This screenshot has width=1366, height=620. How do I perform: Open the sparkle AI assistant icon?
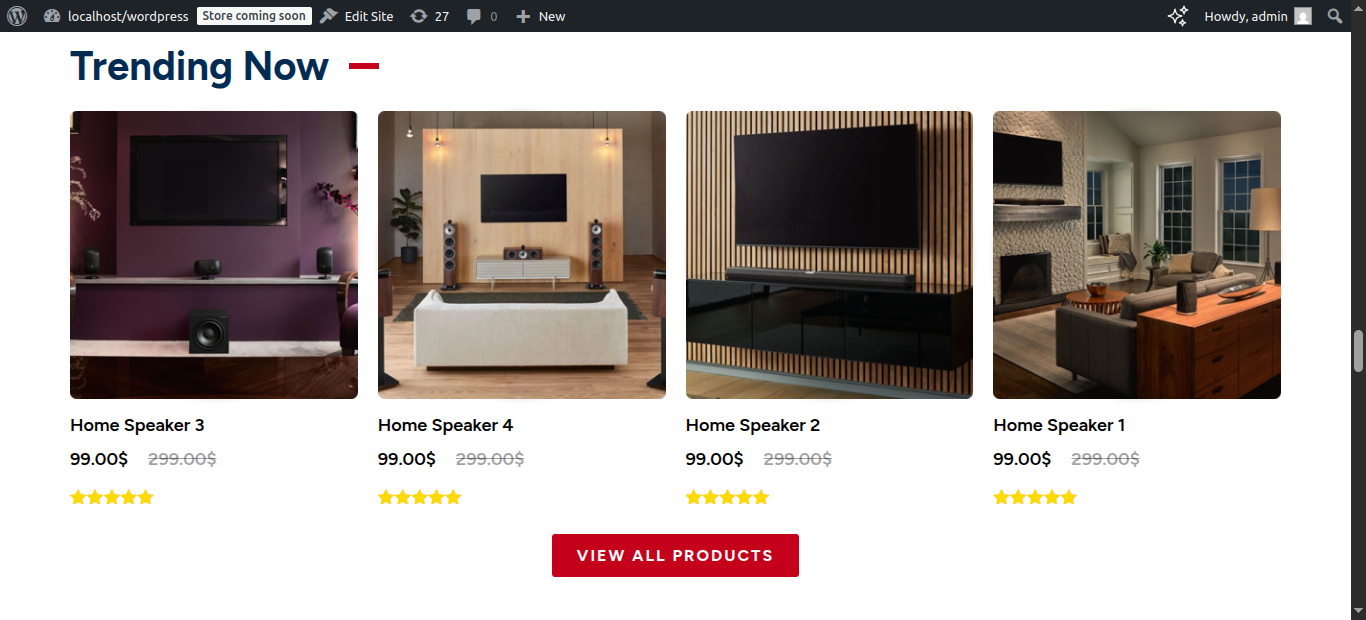point(1178,16)
